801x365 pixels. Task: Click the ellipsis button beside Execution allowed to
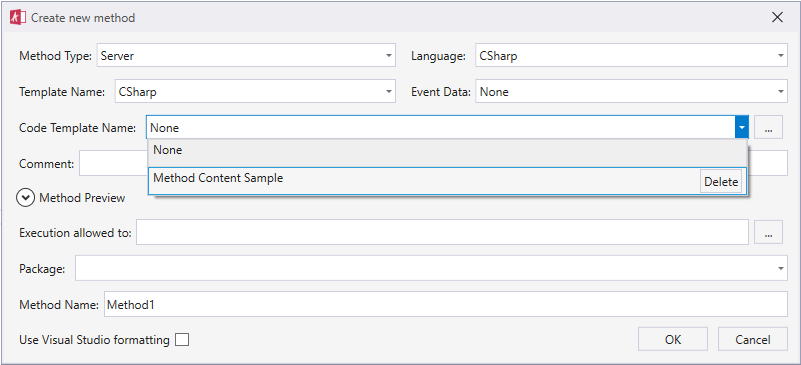[768, 232]
